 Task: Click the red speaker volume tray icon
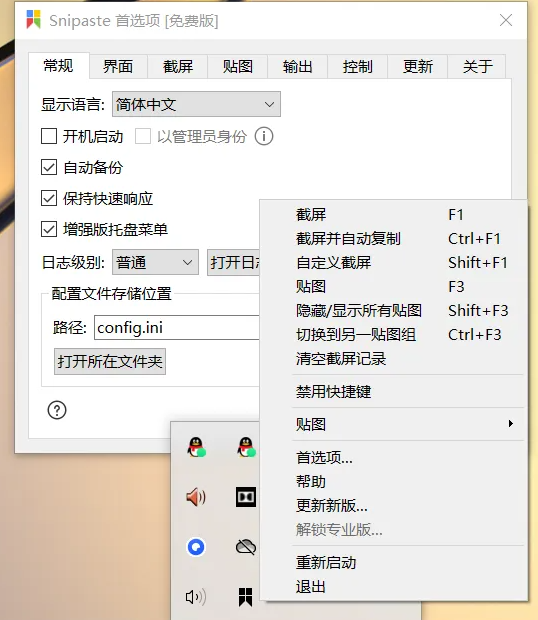point(196,497)
